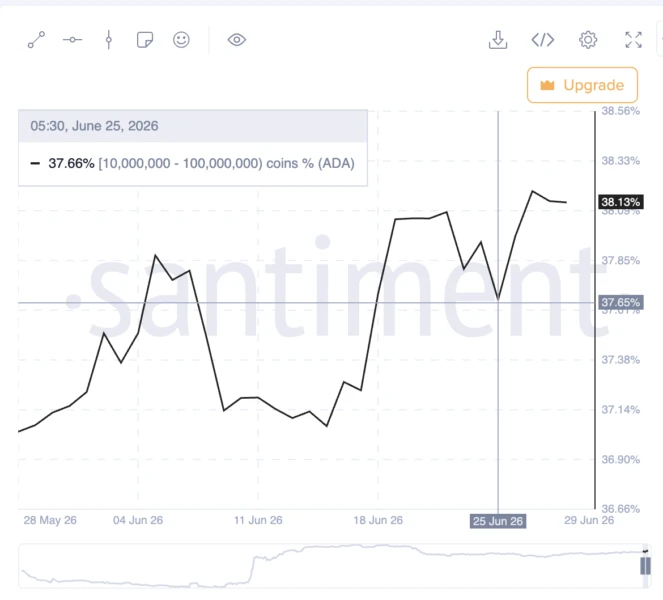Select the horizontal ray tool
663x600 pixels.
coord(72,40)
